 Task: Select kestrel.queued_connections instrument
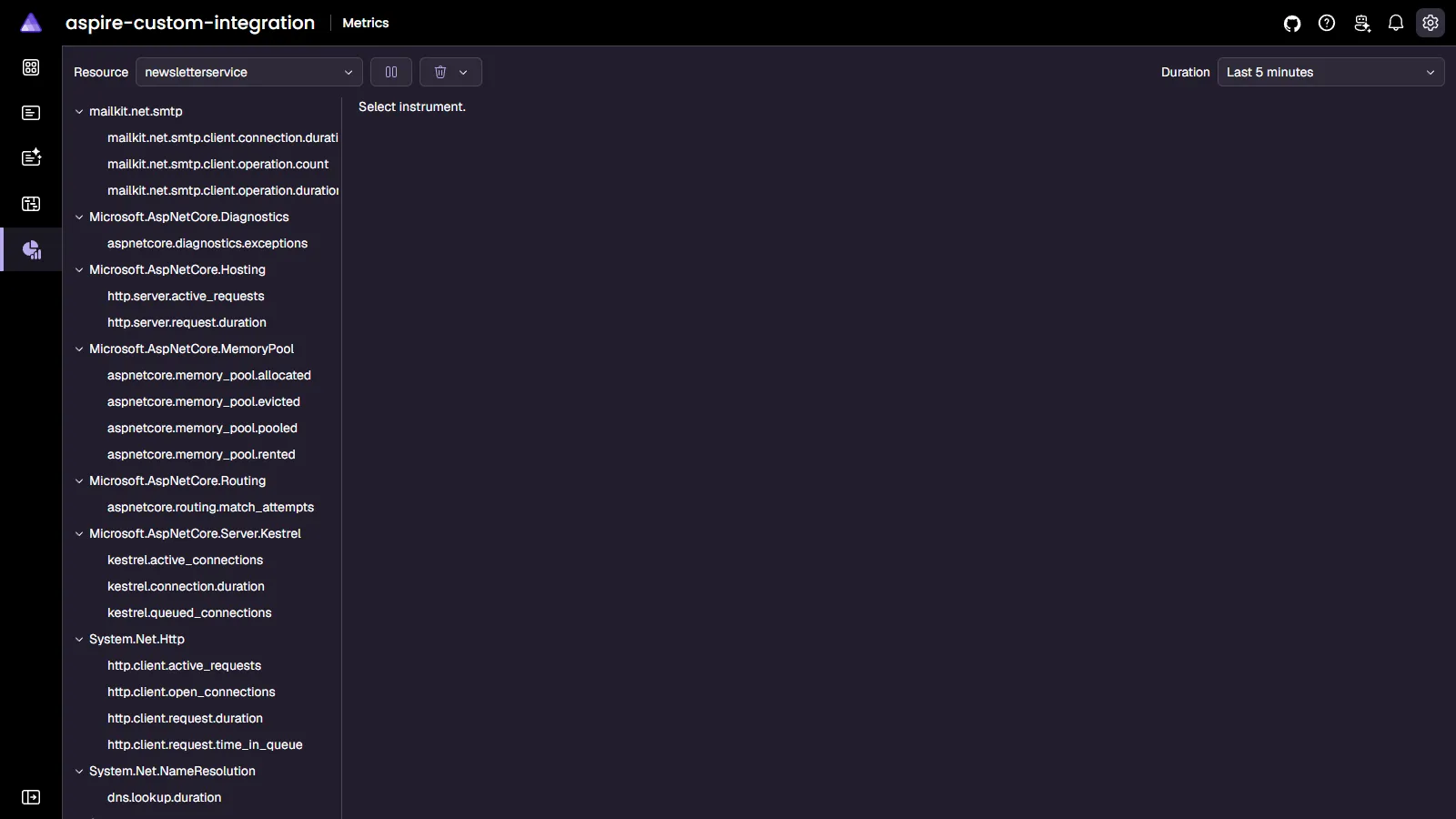(x=189, y=612)
